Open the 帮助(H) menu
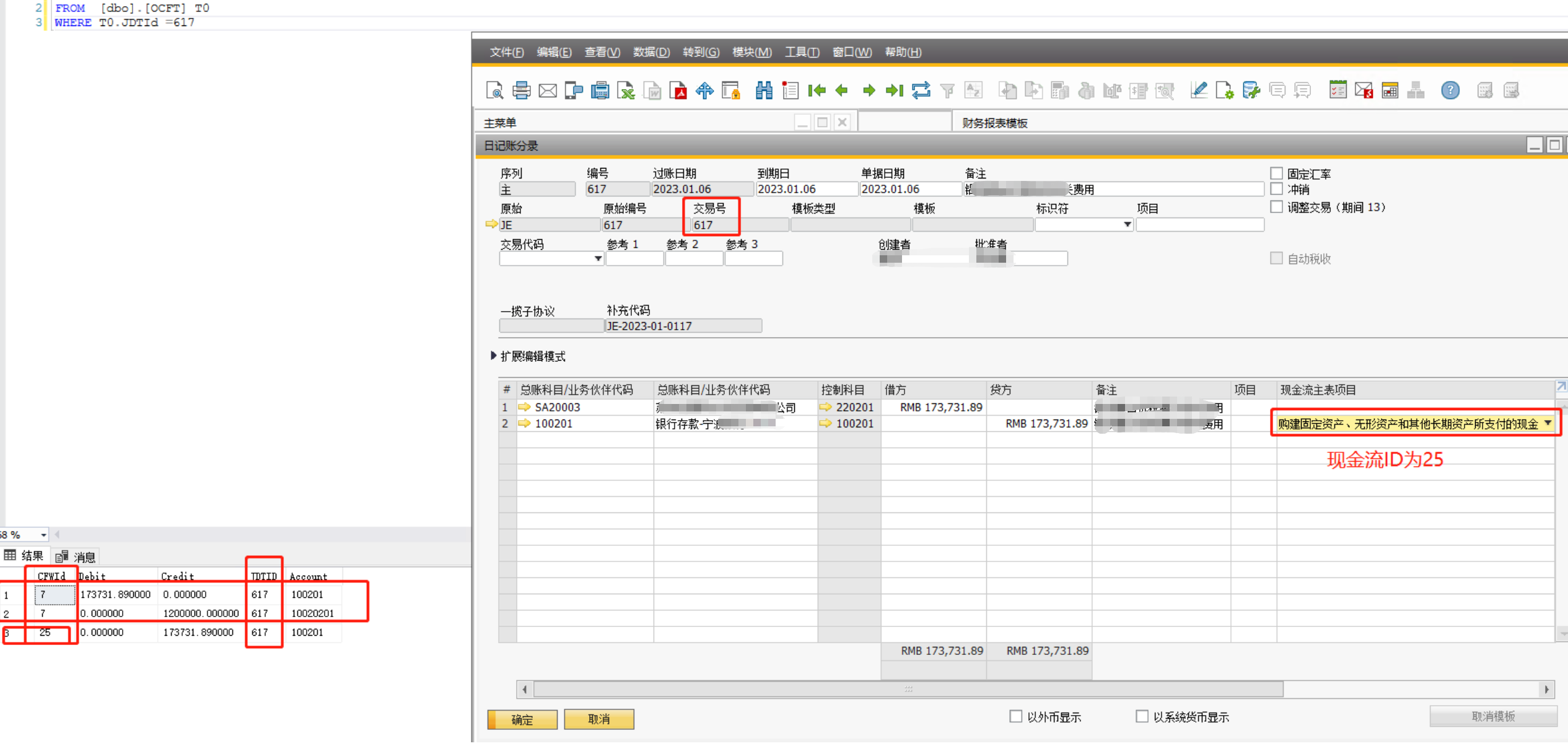The width and height of the screenshot is (1568, 746). point(903,53)
